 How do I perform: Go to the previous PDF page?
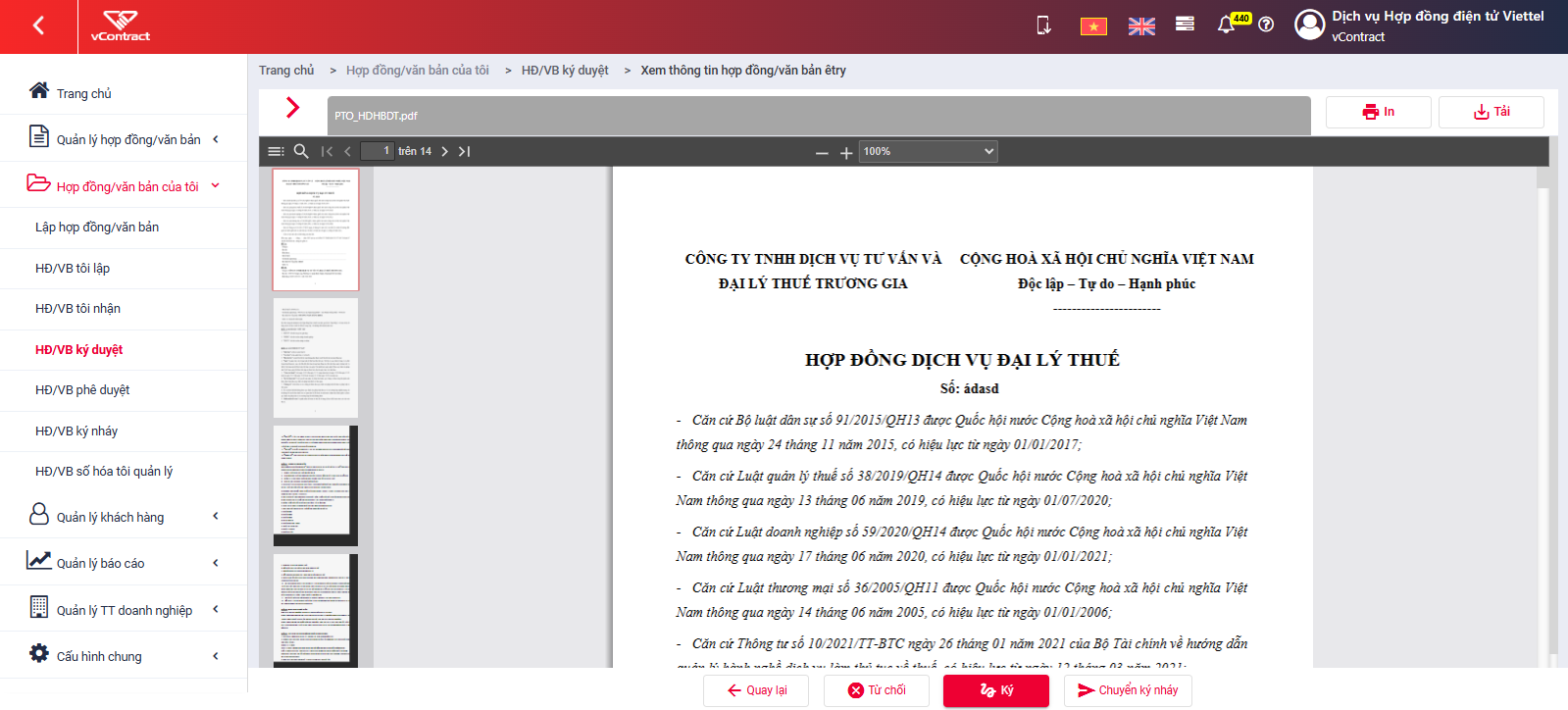pyautogui.click(x=347, y=151)
